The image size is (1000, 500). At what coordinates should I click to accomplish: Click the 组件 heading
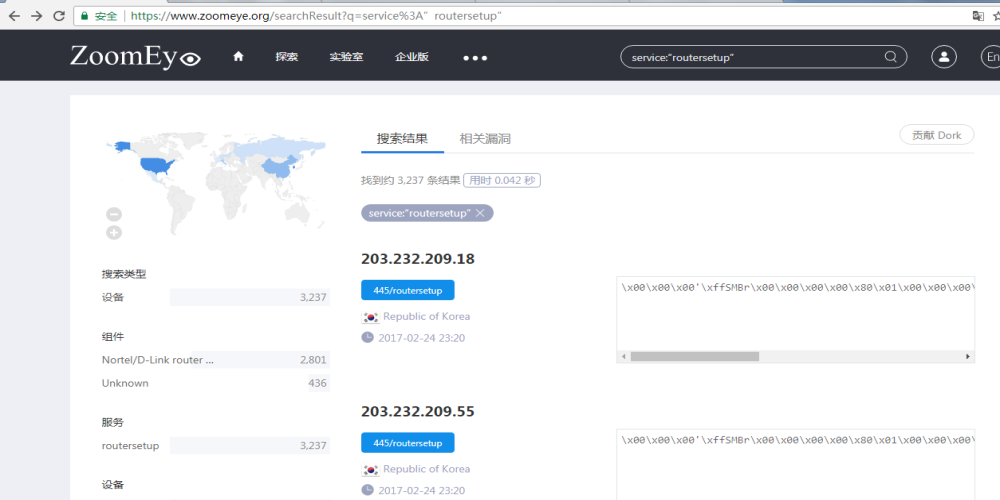pos(112,337)
